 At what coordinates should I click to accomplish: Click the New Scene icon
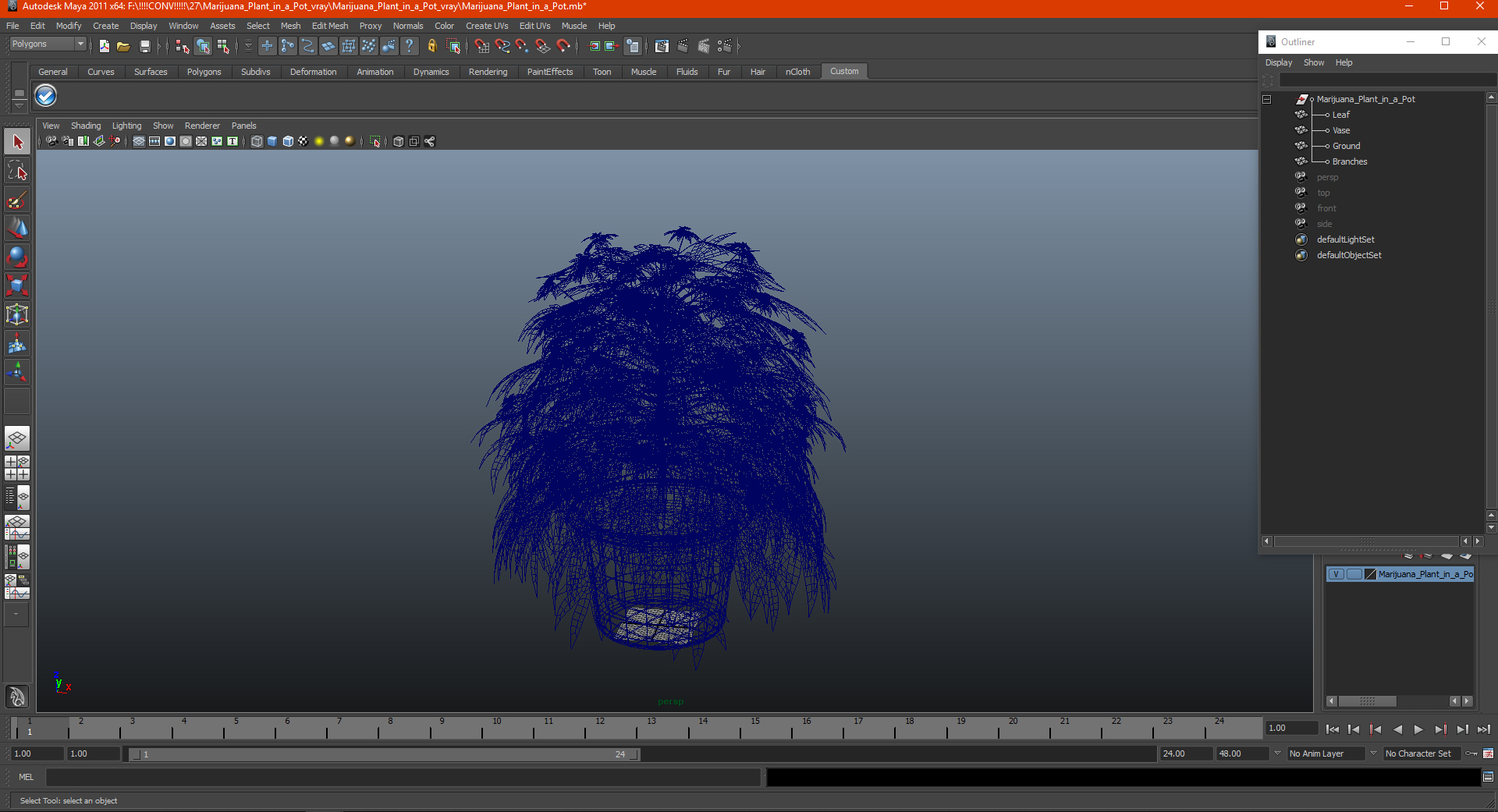coord(104,47)
